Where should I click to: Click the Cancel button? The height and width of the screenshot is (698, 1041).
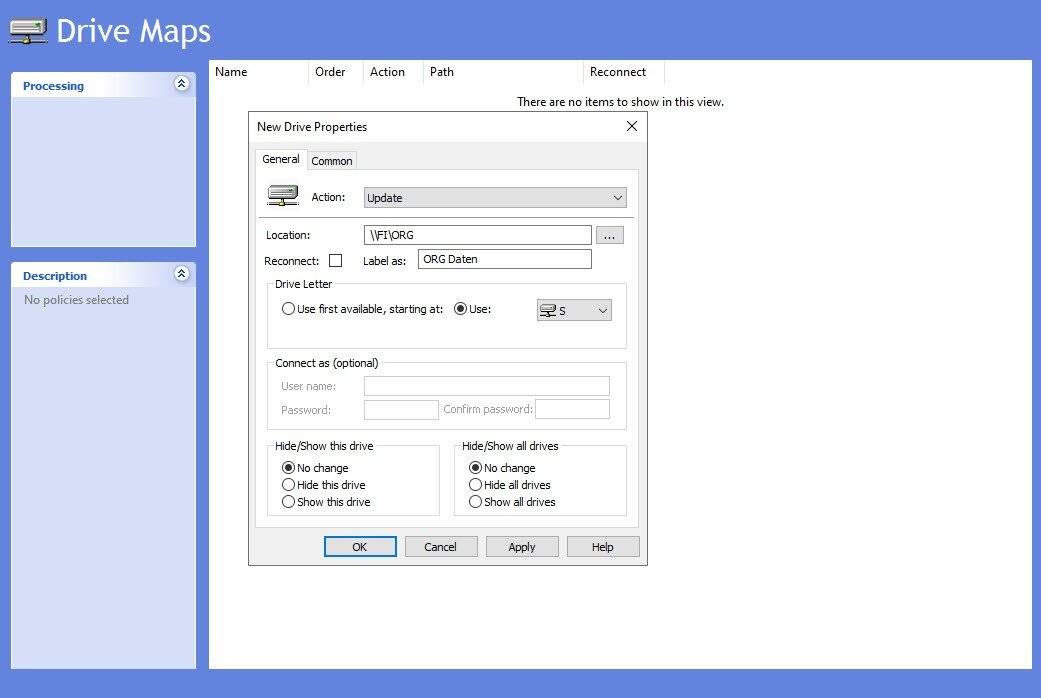pos(440,547)
